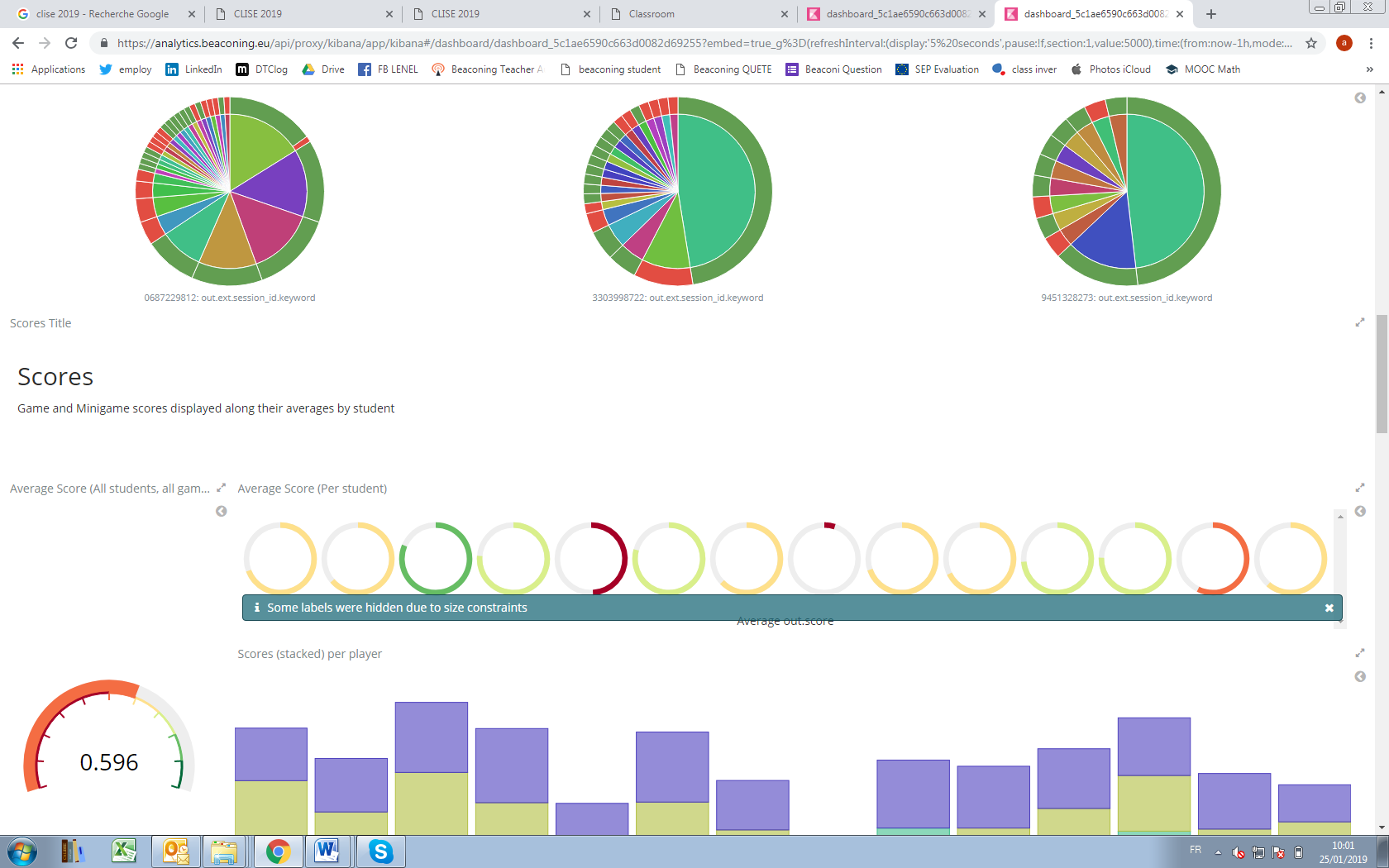Expand the Average Score (All students) panel

221,488
